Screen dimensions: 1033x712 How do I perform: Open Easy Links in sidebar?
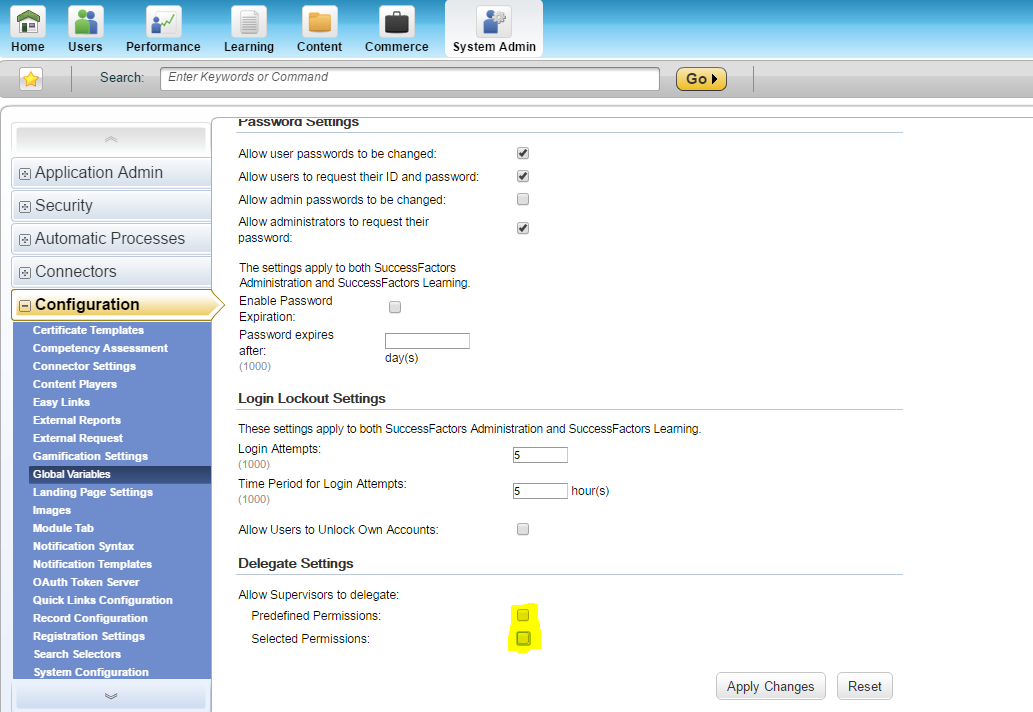click(61, 402)
